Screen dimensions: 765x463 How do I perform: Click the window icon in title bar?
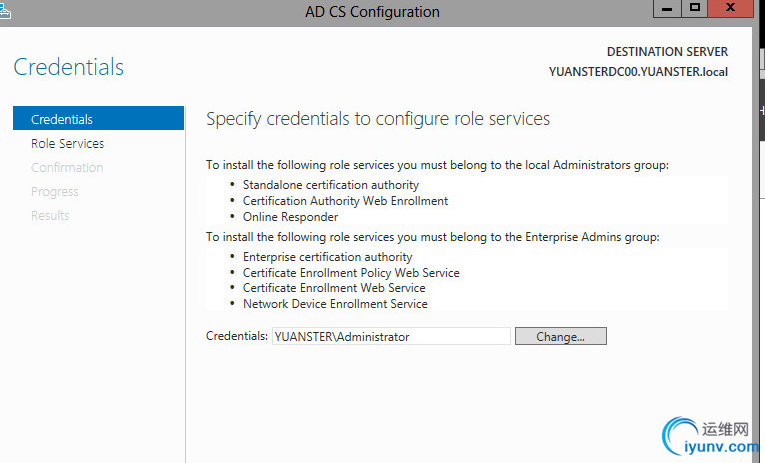tap(5, 9)
